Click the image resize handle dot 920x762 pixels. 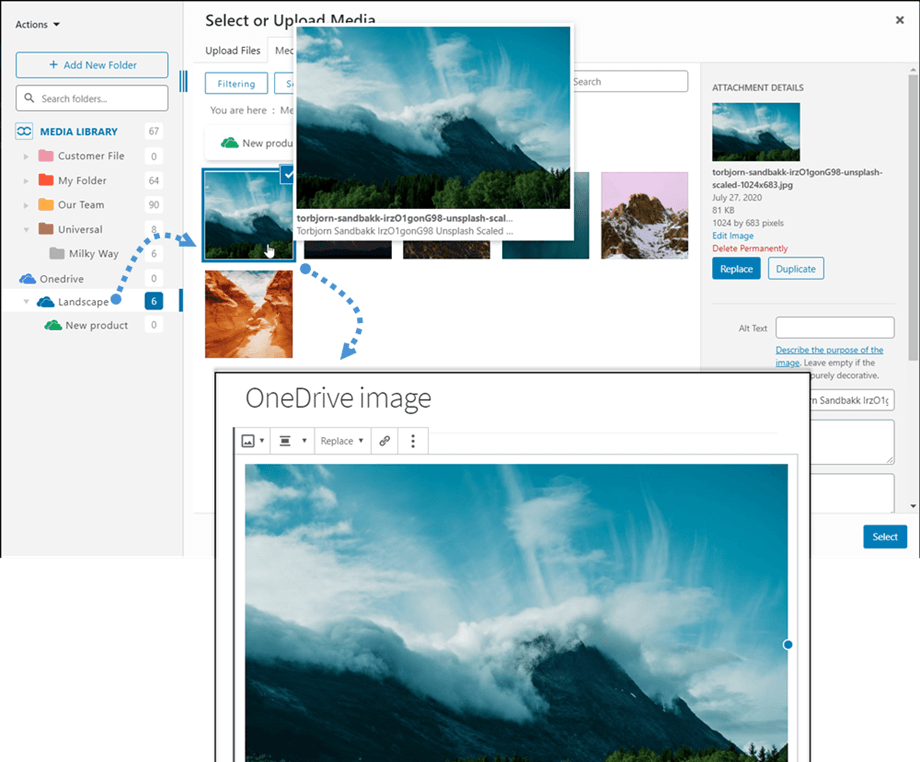[x=788, y=645]
